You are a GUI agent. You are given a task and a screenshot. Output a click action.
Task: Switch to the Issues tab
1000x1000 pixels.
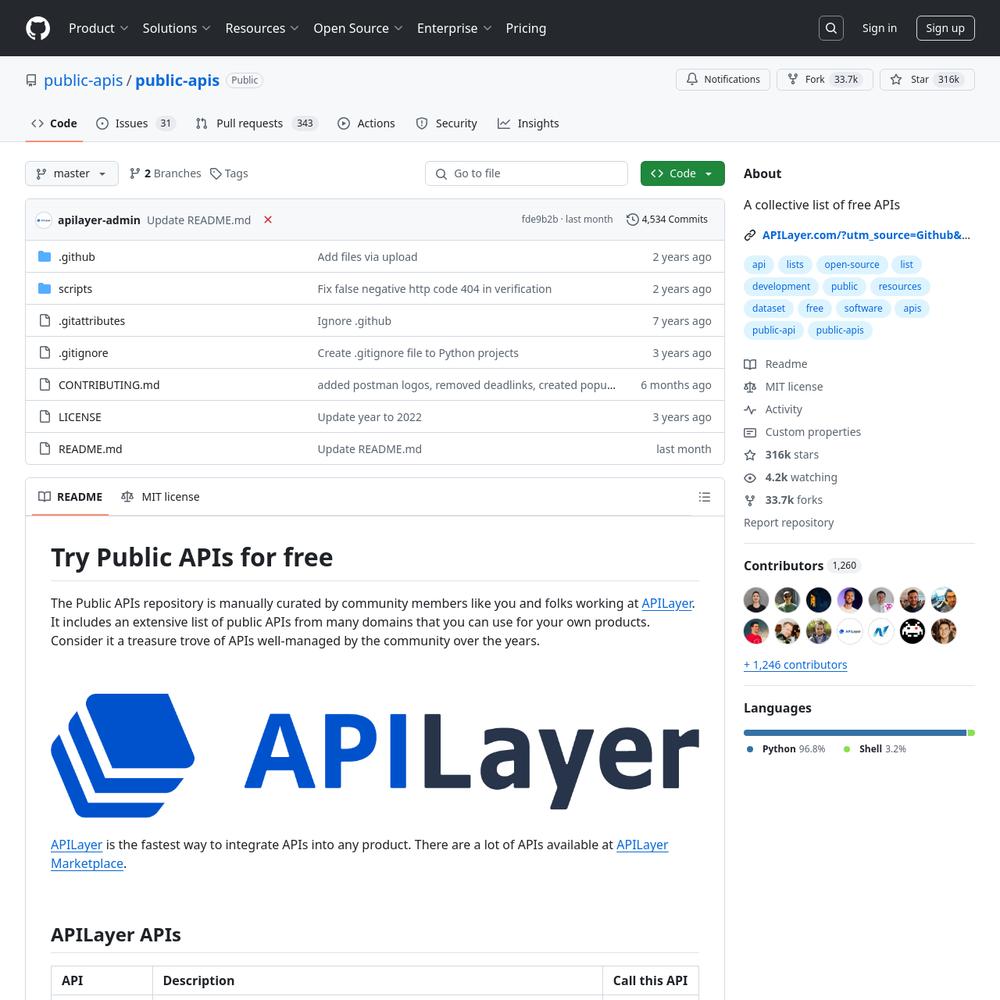135,123
